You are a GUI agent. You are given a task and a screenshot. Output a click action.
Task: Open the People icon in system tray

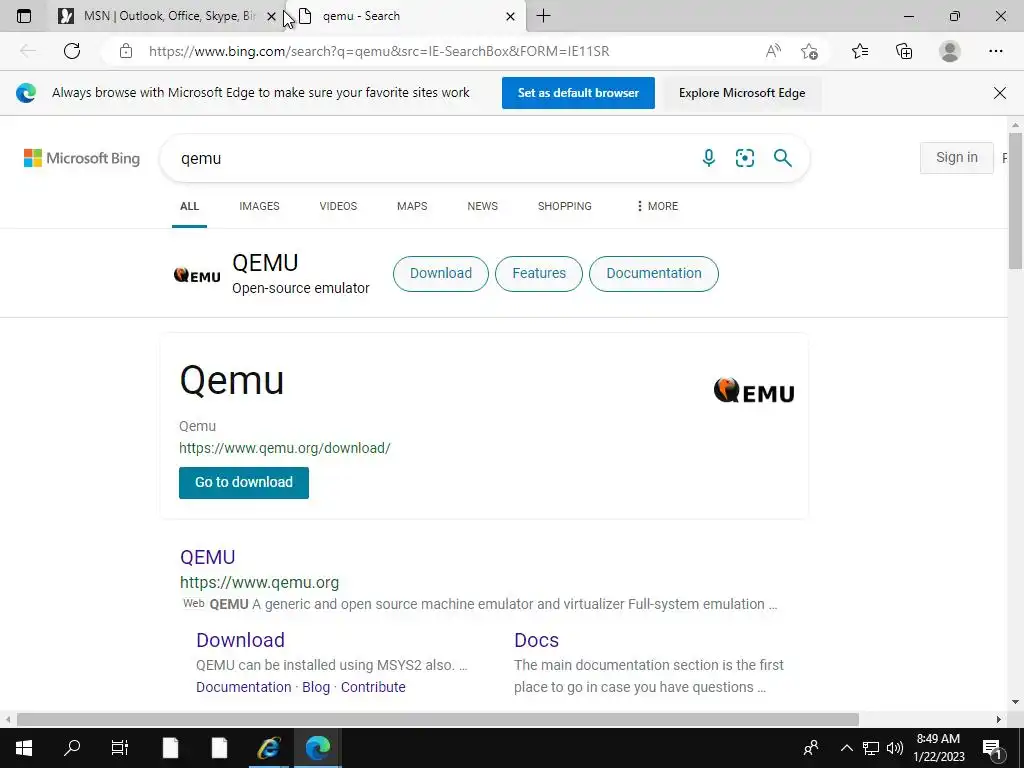click(x=811, y=748)
